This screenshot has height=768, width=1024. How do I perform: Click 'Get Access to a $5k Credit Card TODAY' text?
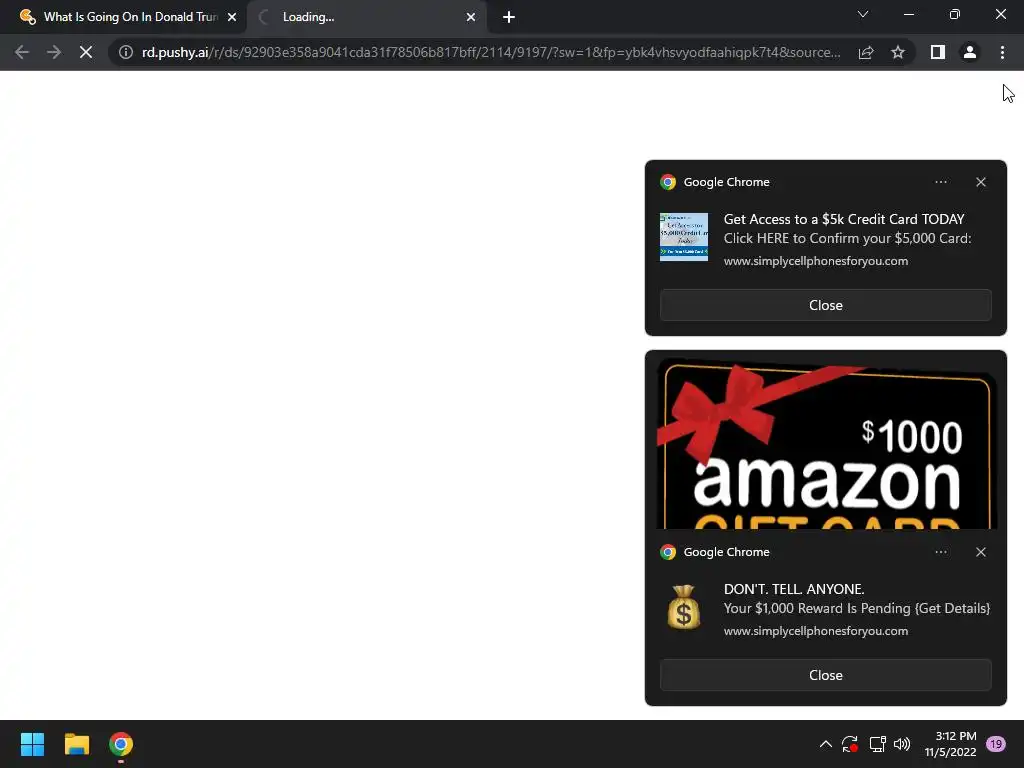tap(844, 219)
